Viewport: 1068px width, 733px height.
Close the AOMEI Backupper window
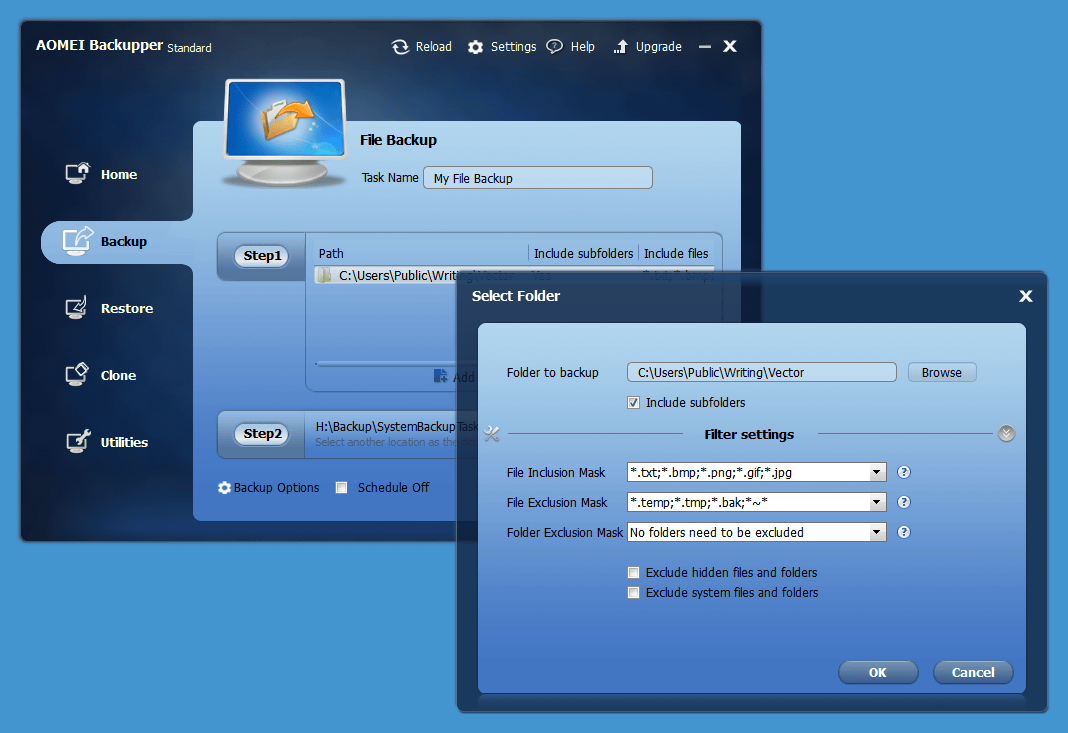[x=730, y=46]
